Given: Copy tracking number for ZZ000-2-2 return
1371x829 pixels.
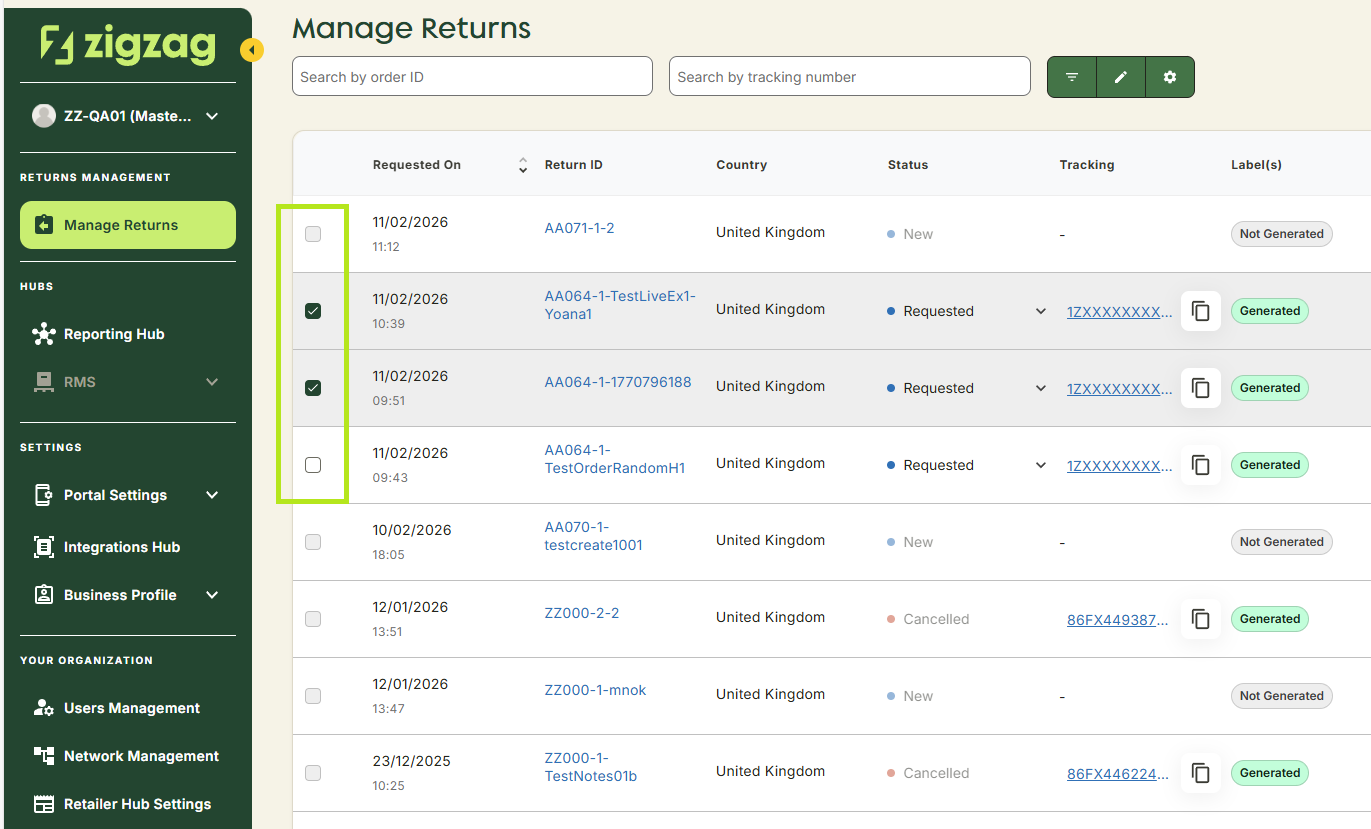Looking at the screenshot, I should [1201, 619].
